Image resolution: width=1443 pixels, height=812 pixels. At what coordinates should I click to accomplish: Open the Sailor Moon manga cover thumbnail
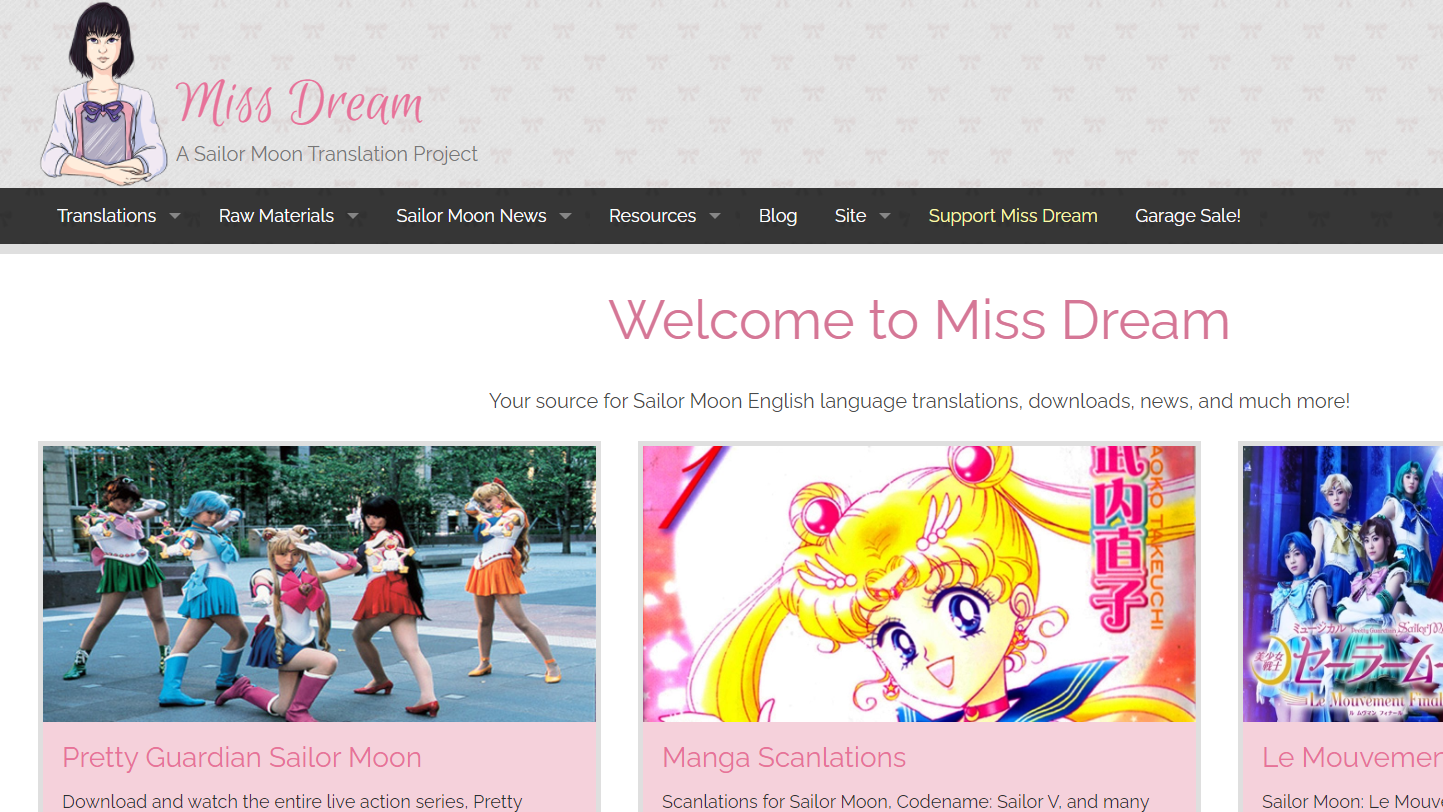tap(919, 584)
